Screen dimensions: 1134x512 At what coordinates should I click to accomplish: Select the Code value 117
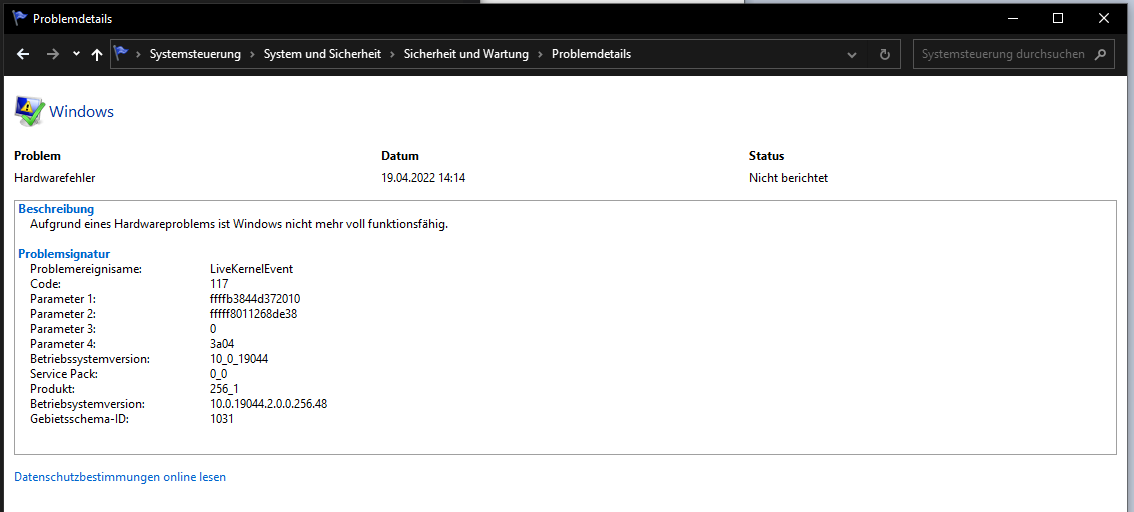(219, 284)
